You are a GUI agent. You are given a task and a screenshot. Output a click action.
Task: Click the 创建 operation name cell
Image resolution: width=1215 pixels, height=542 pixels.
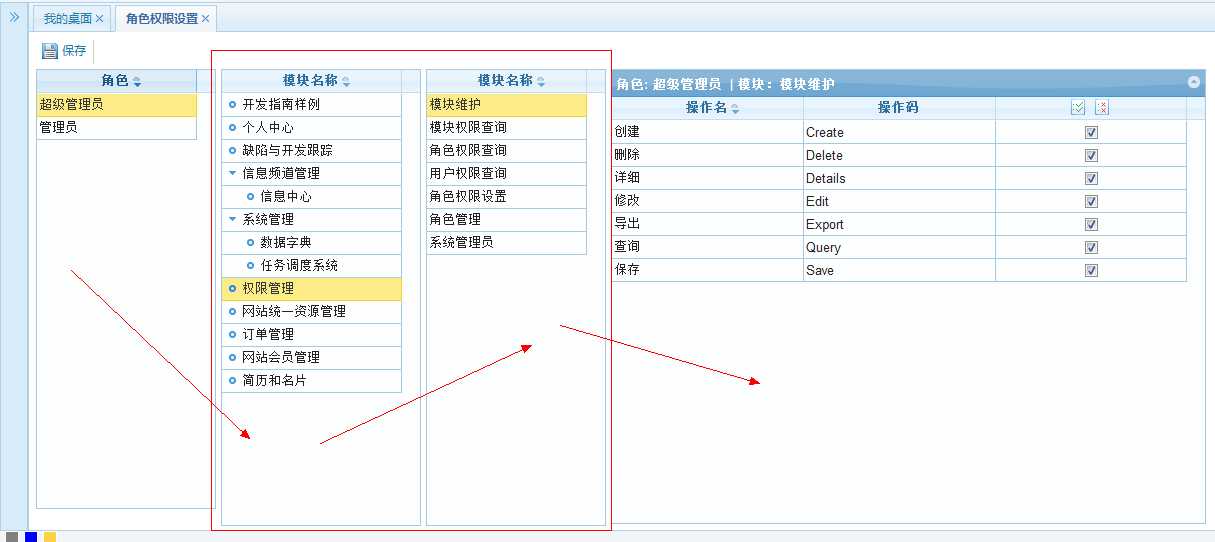707,132
